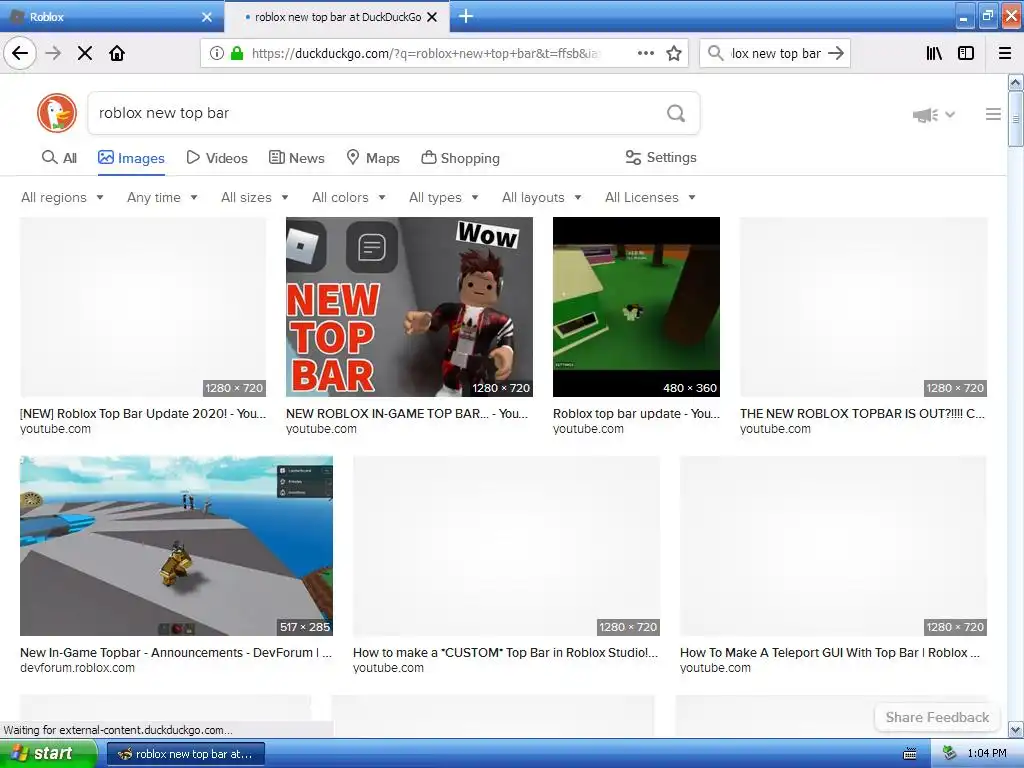Image resolution: width=1024 pixels, height=768 pixels.
Task: Open the green Roblox top bar update thumbnail
Action: [x=636, y=307]
